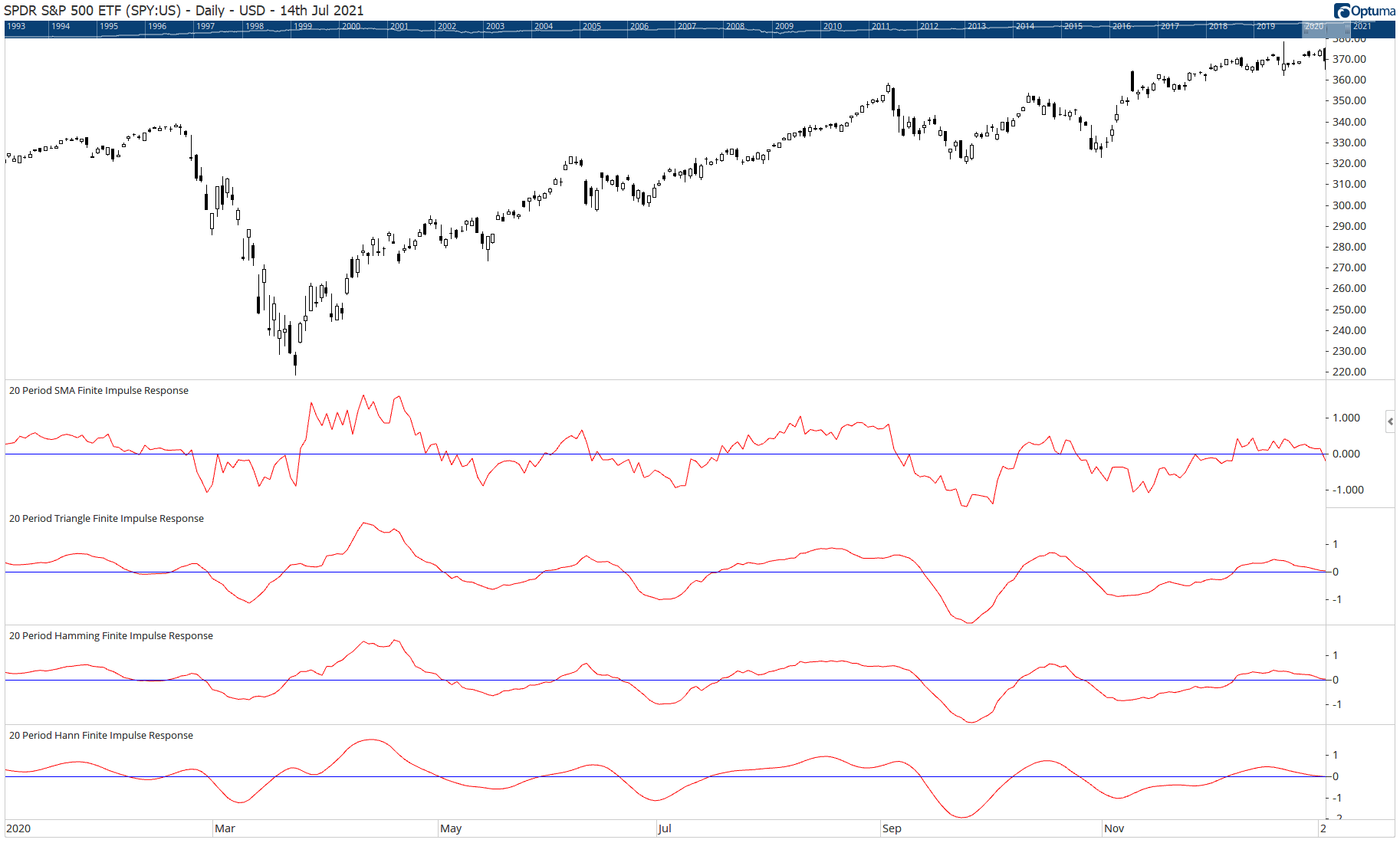Click the 1.000 value on SMA axis
This screenshot has height=843, width=1400.
1346,418
